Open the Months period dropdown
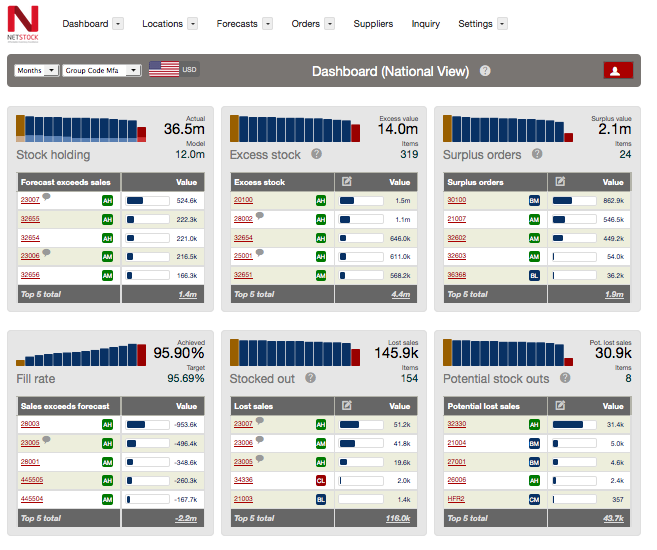The image size is (657, 550). coord(36,71)
